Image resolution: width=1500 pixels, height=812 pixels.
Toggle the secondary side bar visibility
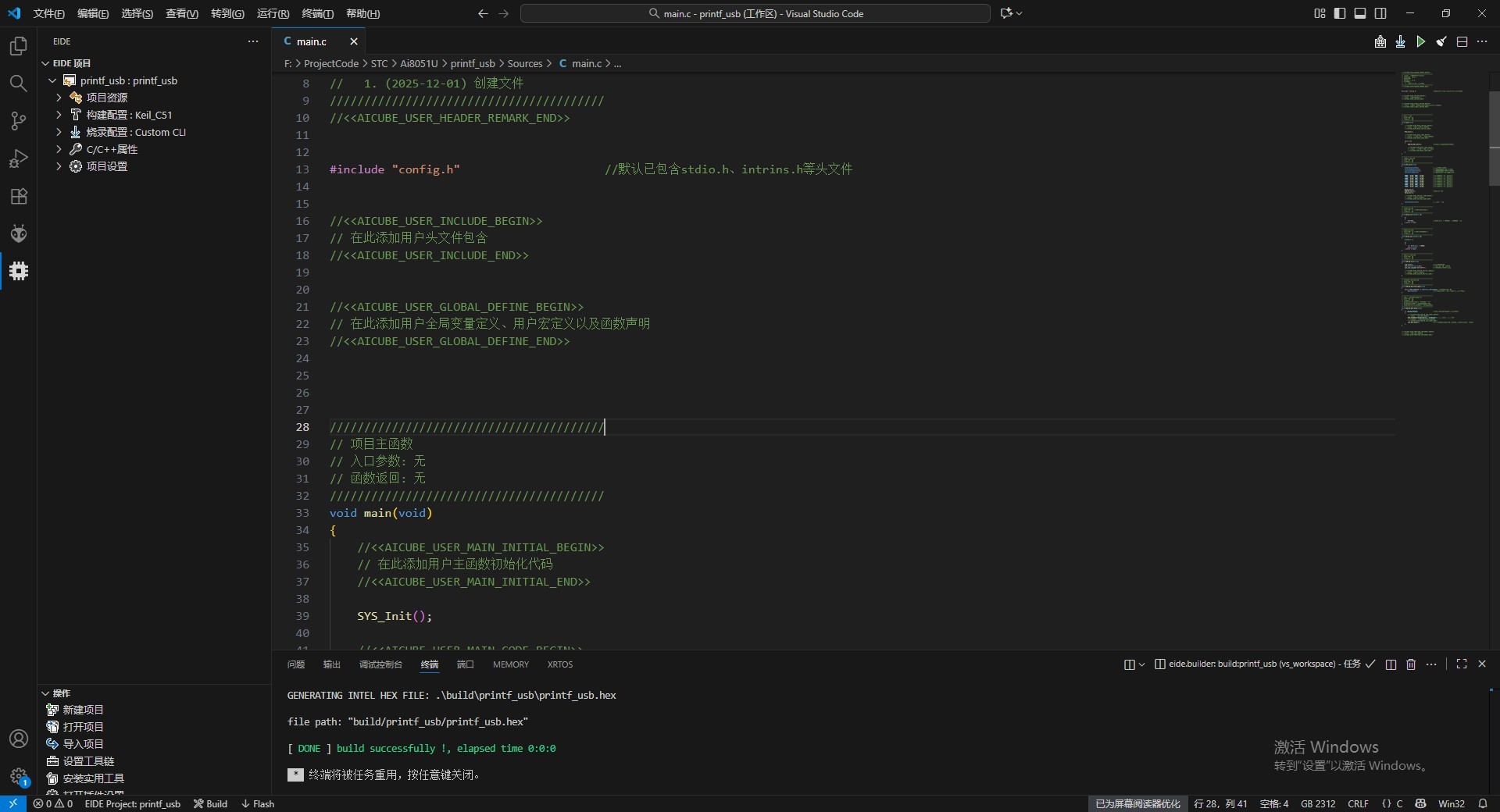(1380, 13)
